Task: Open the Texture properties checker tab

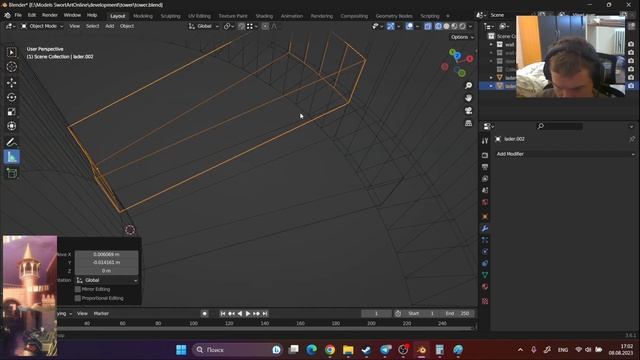Action: pyautogui.click(x=485, y=301)
